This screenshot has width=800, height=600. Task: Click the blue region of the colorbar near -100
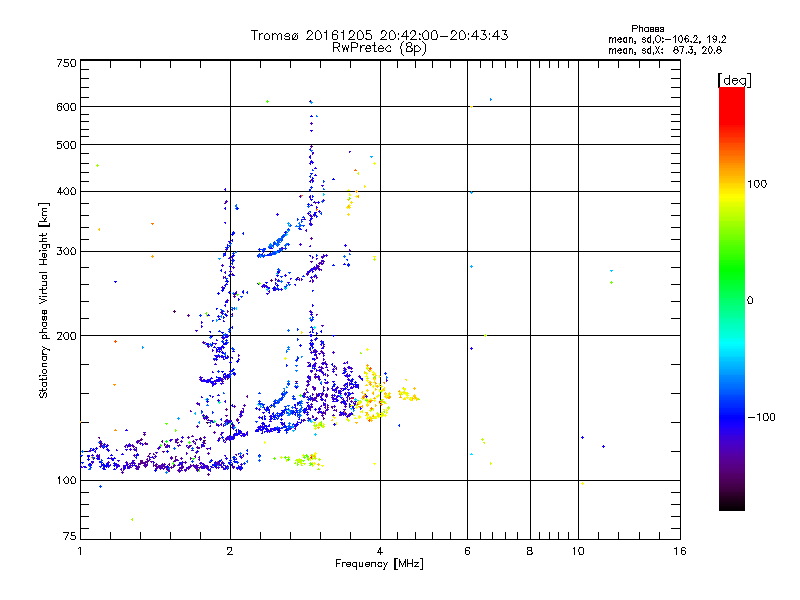coord(732,416)
